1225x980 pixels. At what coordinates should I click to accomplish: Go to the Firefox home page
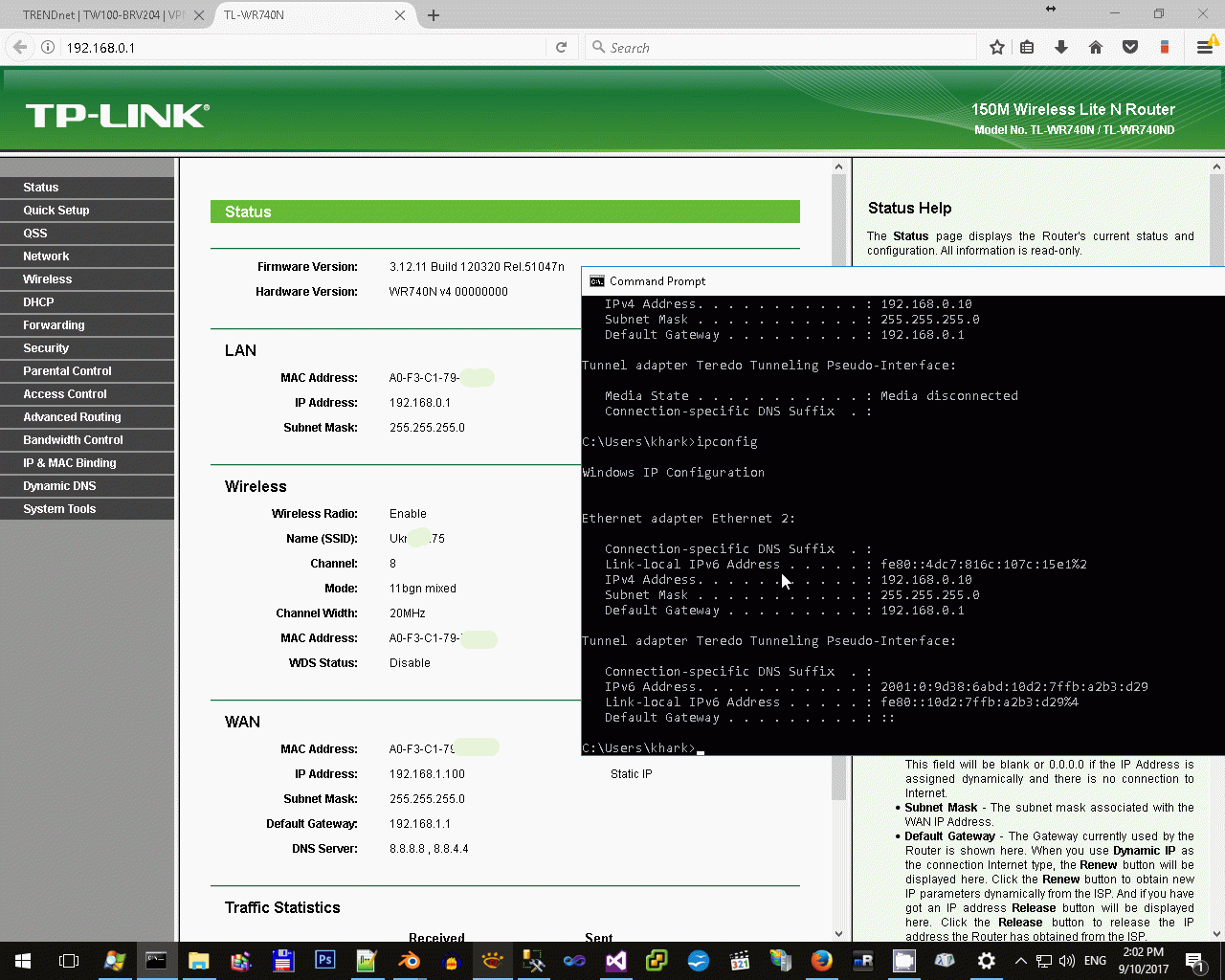click(1096, 47)
